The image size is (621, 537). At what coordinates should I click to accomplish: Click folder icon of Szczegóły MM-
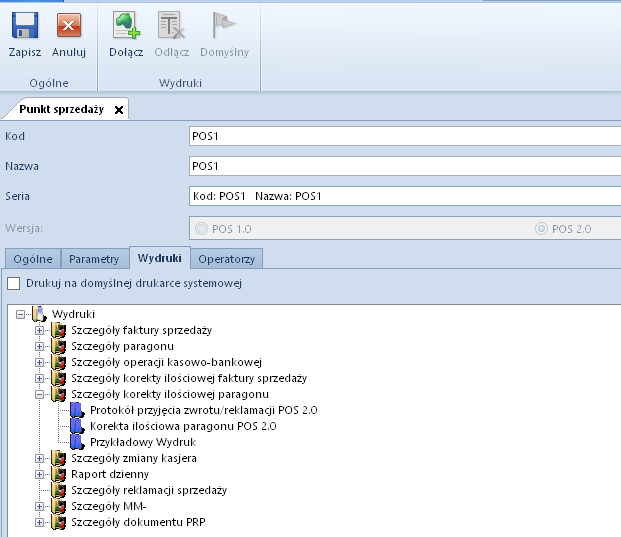[x=59, y=506]
